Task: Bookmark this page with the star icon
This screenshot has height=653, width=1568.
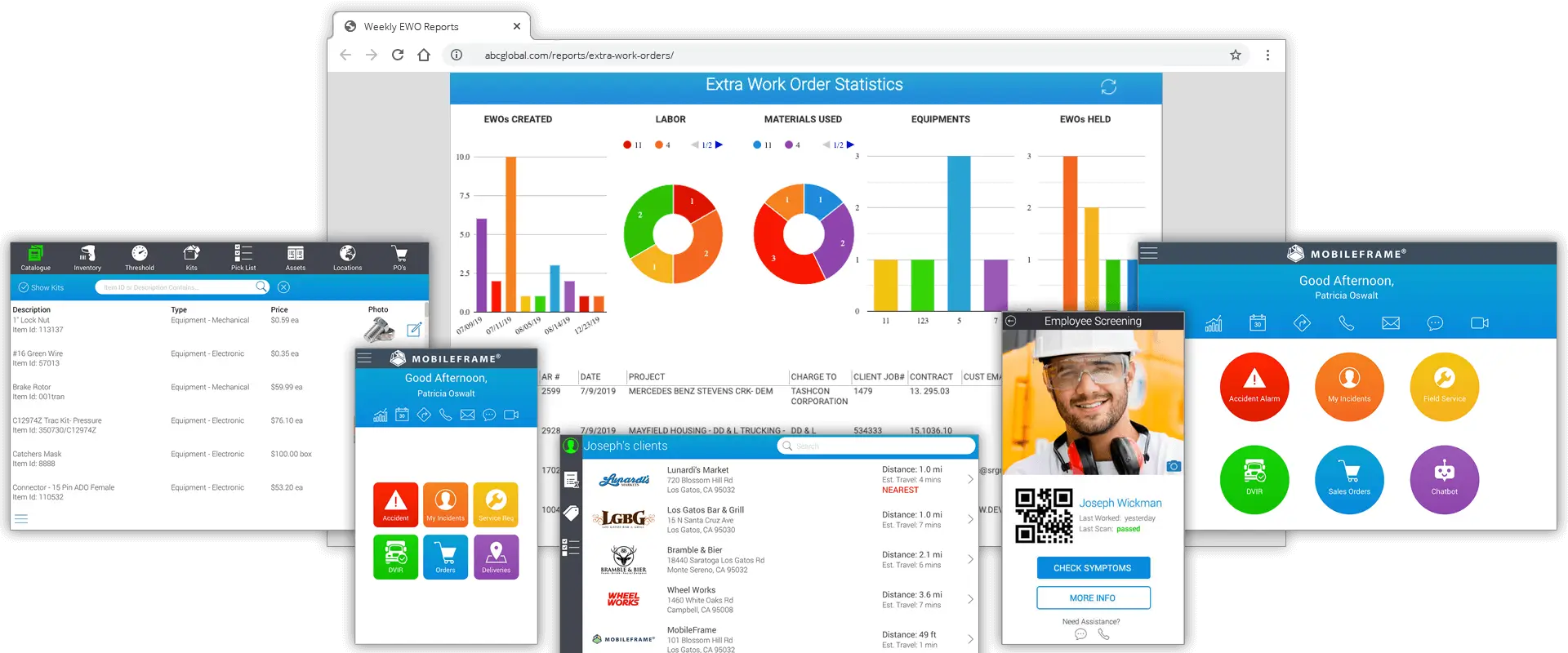Action: (1236, 55)
